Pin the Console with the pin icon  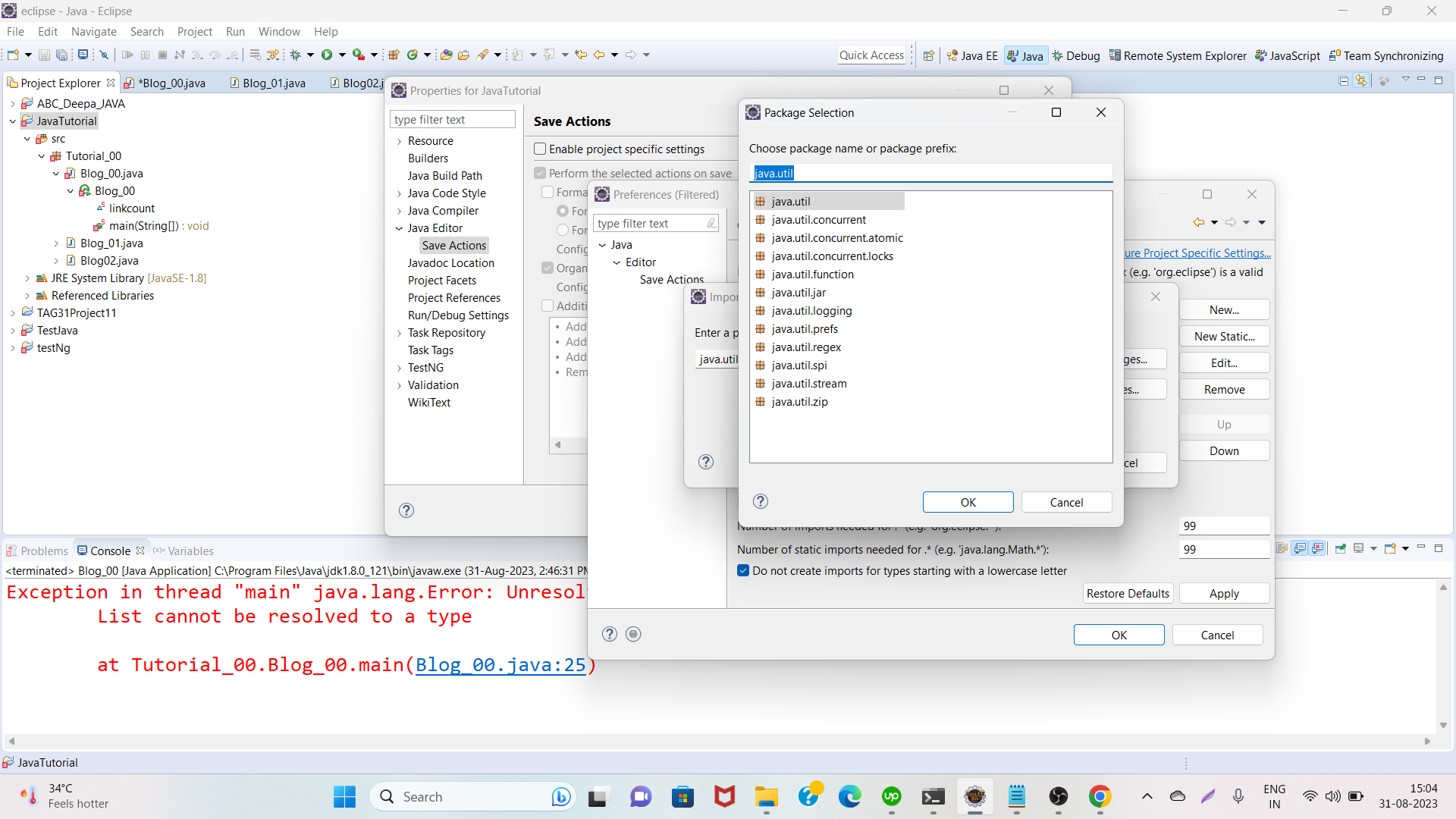click(1341, 548)
